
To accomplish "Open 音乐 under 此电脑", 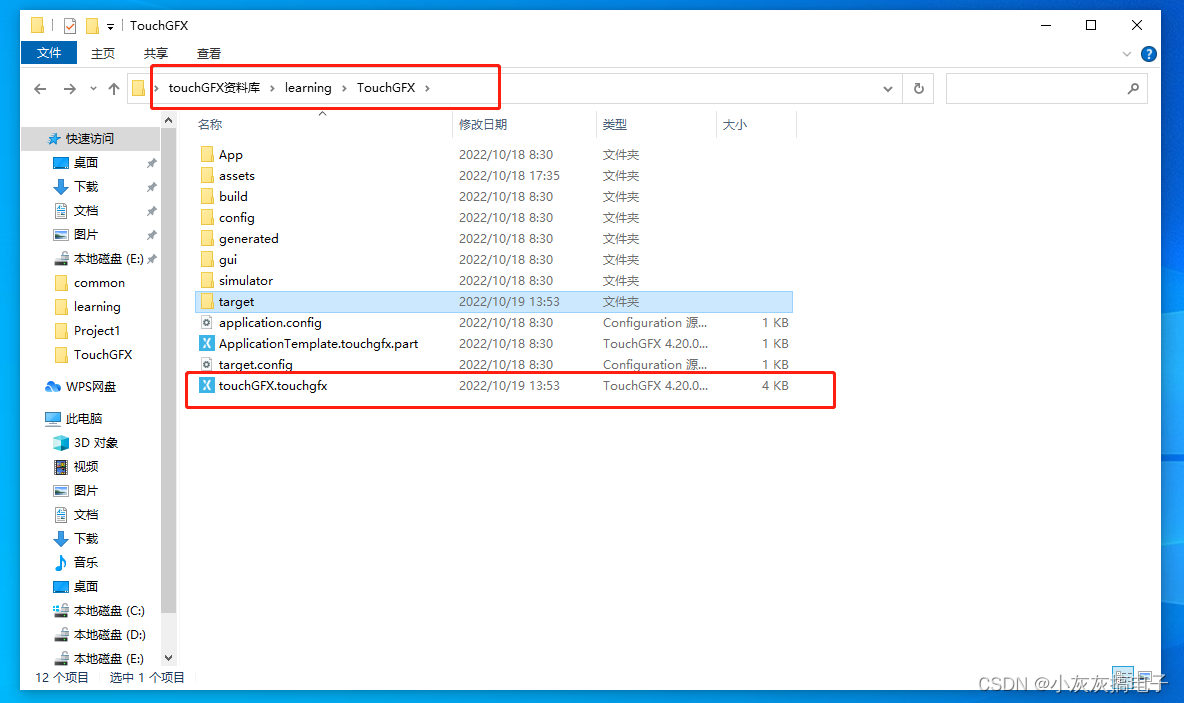I will [85, 563].
